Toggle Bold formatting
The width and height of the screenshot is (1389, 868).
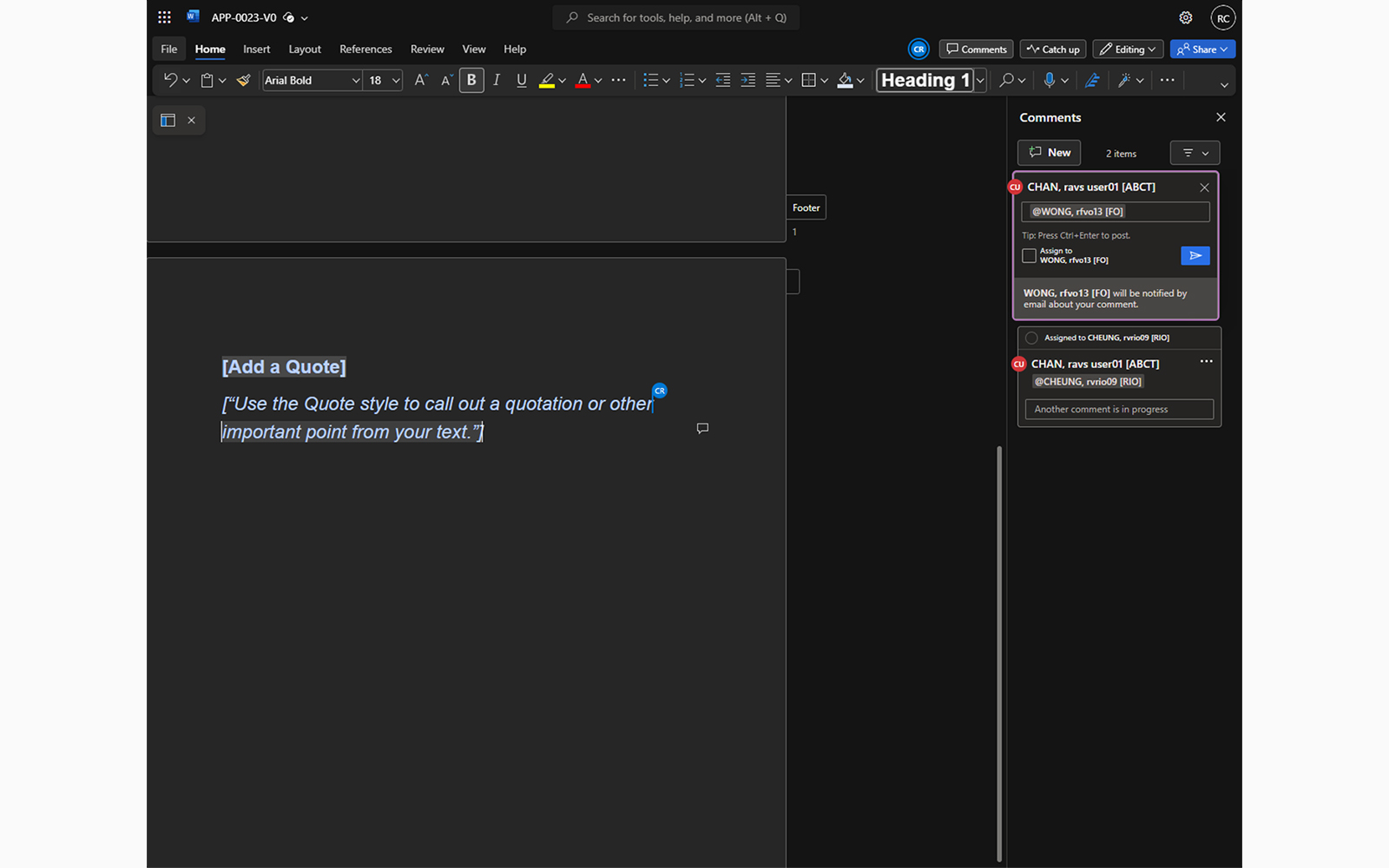(471, 81)
